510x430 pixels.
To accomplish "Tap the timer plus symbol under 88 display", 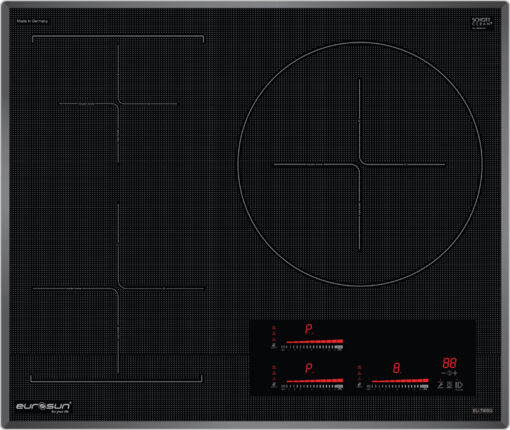I will (x=455, y=373).
